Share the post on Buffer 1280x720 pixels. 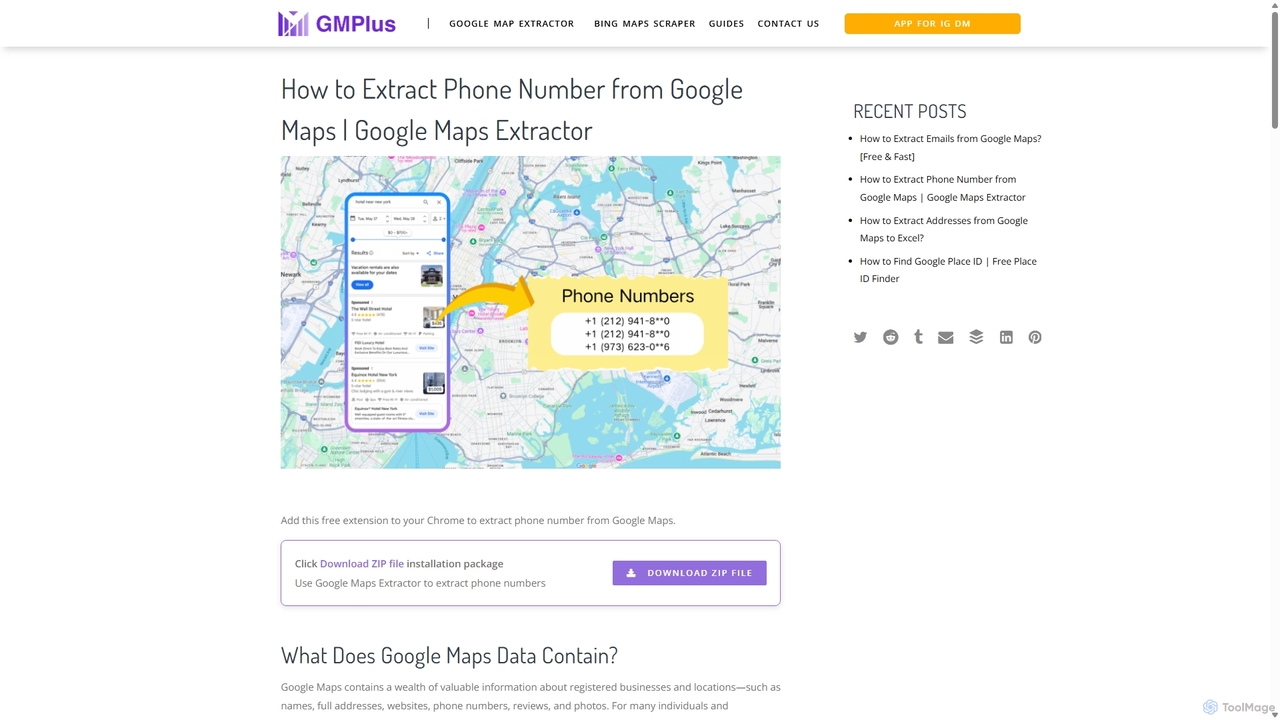pos(976,337)
